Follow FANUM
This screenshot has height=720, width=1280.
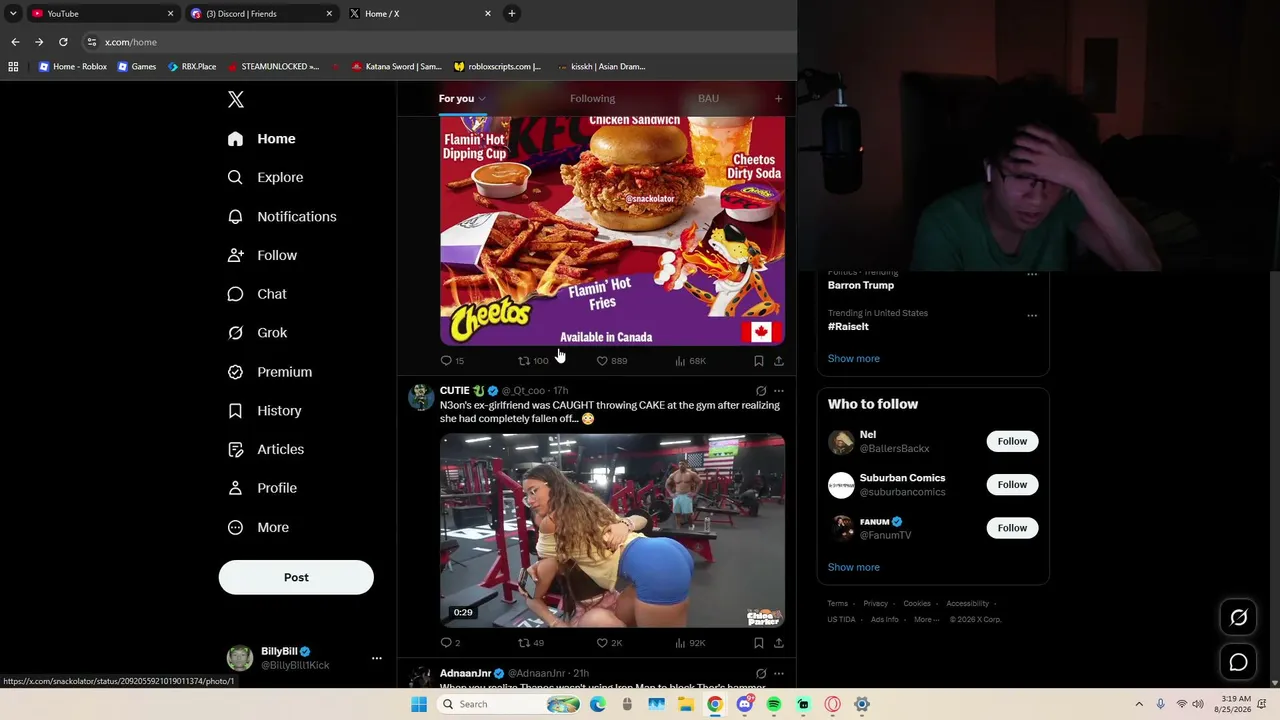click(1012, 528)
